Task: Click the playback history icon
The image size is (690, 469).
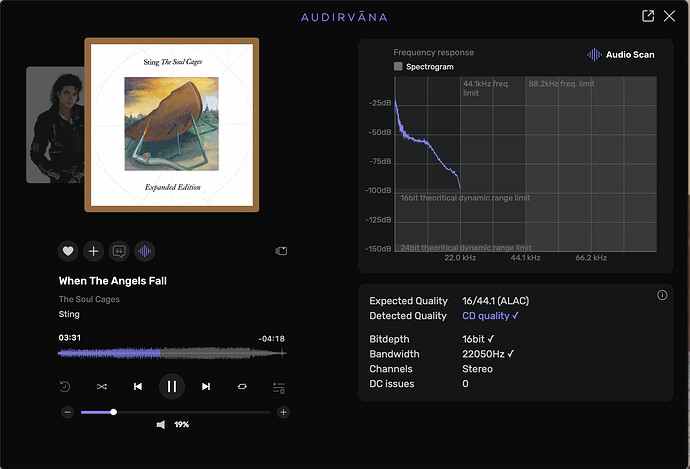Action: 65,386
